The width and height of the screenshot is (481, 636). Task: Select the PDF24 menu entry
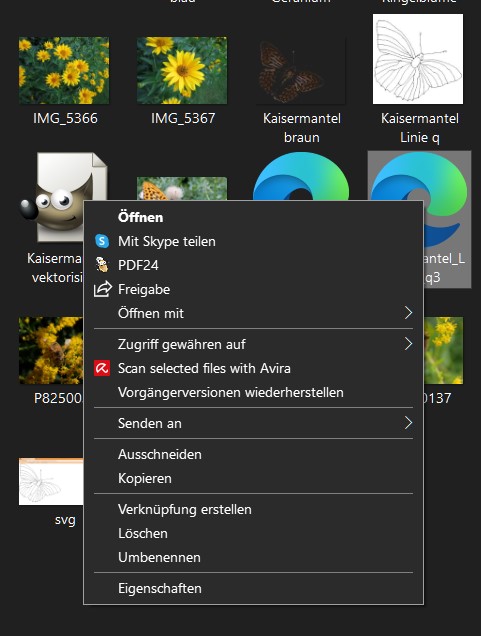[x=253, y=265]
